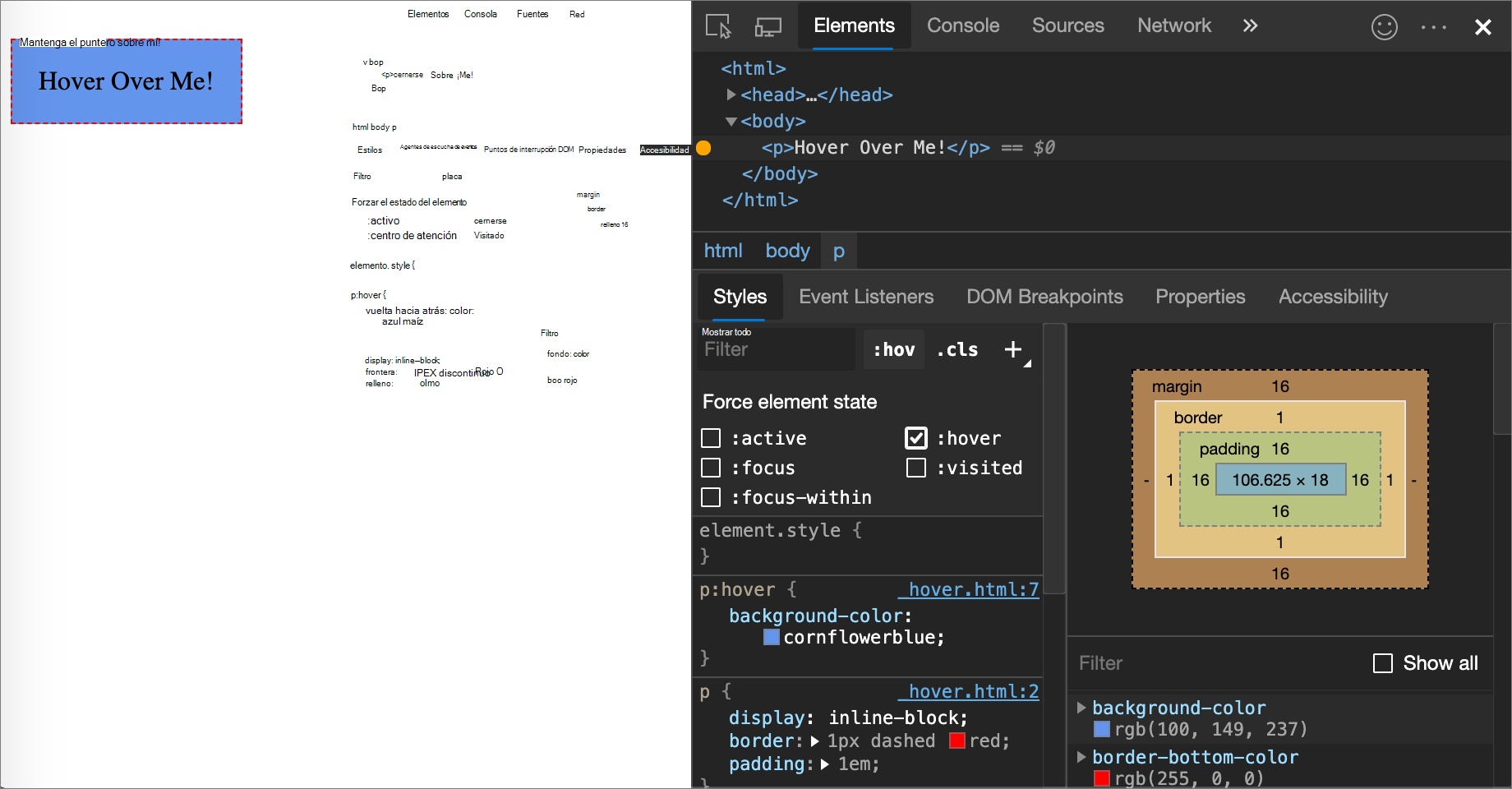The height and width of the screenshot is (789, 1512).
Task: Expand the border-bottom-color computed property
Action: tap(1082, 757)
